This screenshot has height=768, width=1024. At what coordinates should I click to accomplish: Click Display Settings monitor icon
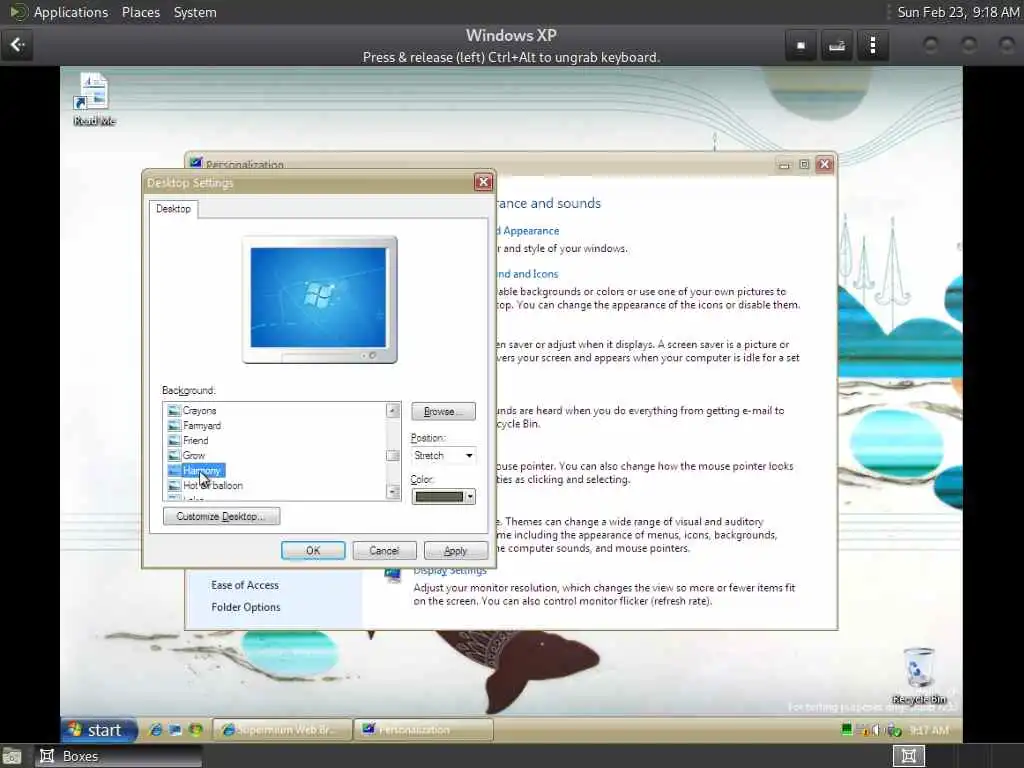coord(392,575)
